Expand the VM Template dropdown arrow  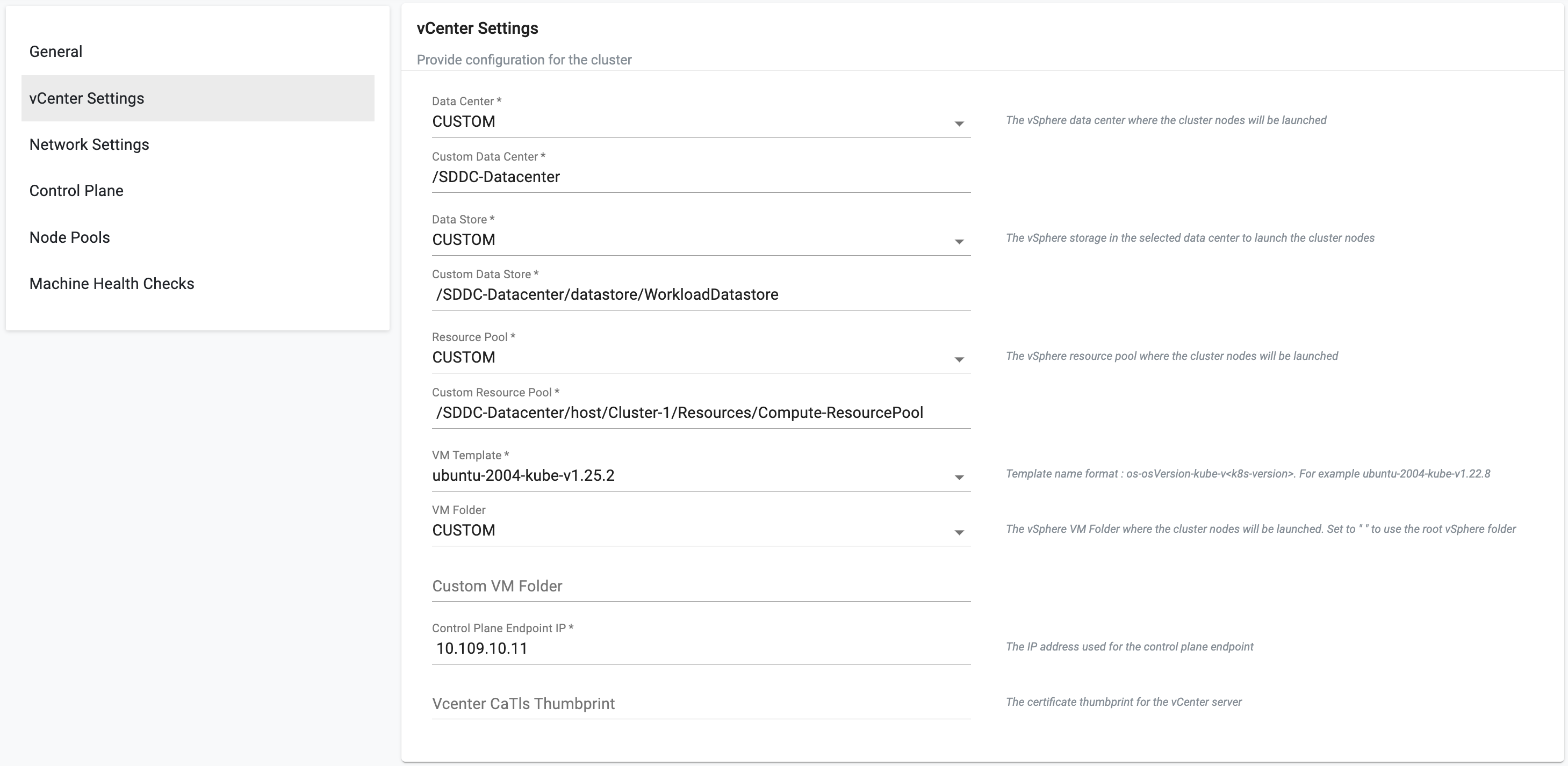pyautogui.click(x=959, y=478)
